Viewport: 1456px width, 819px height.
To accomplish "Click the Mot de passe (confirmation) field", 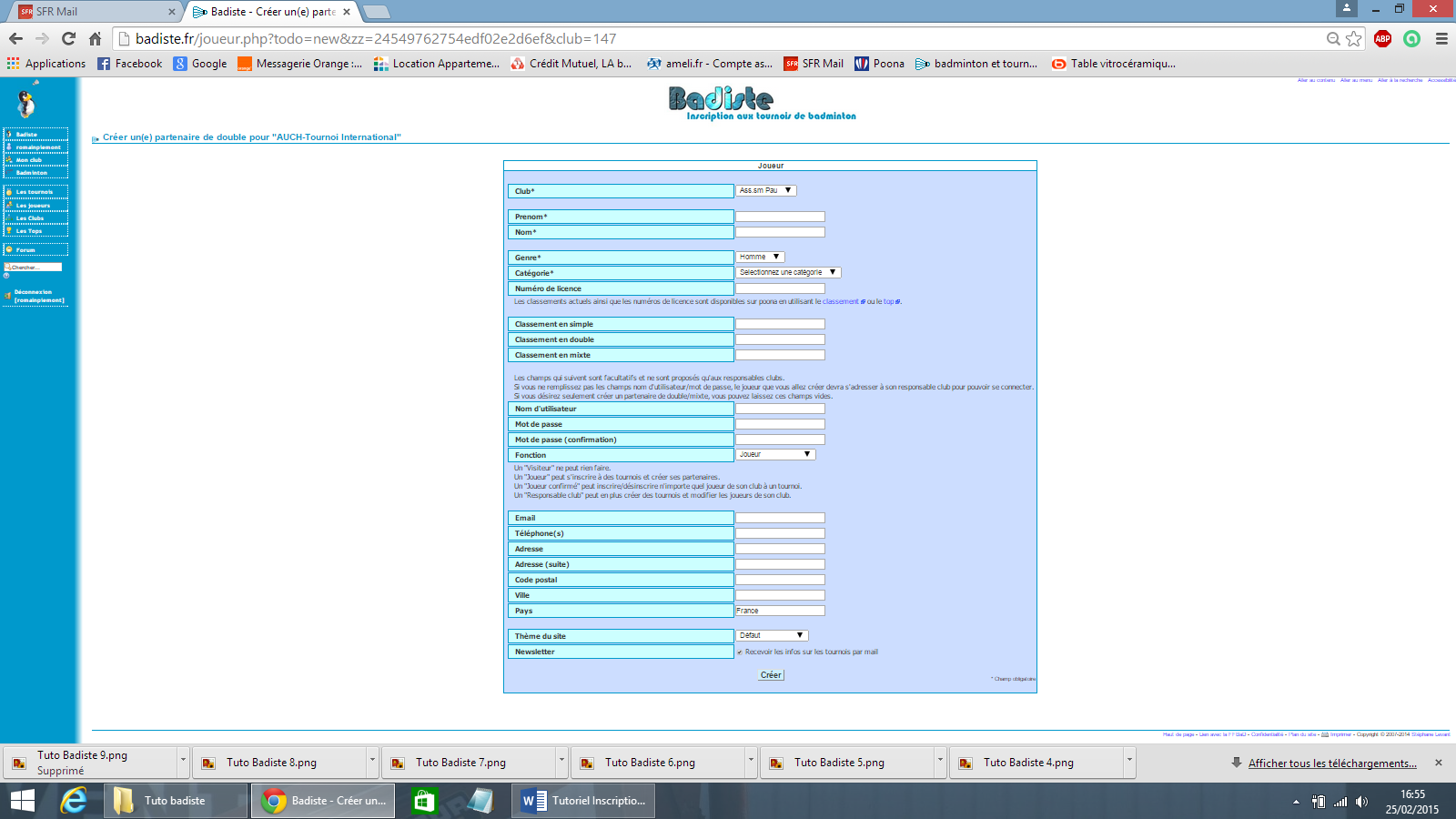I will pos(780,440).
